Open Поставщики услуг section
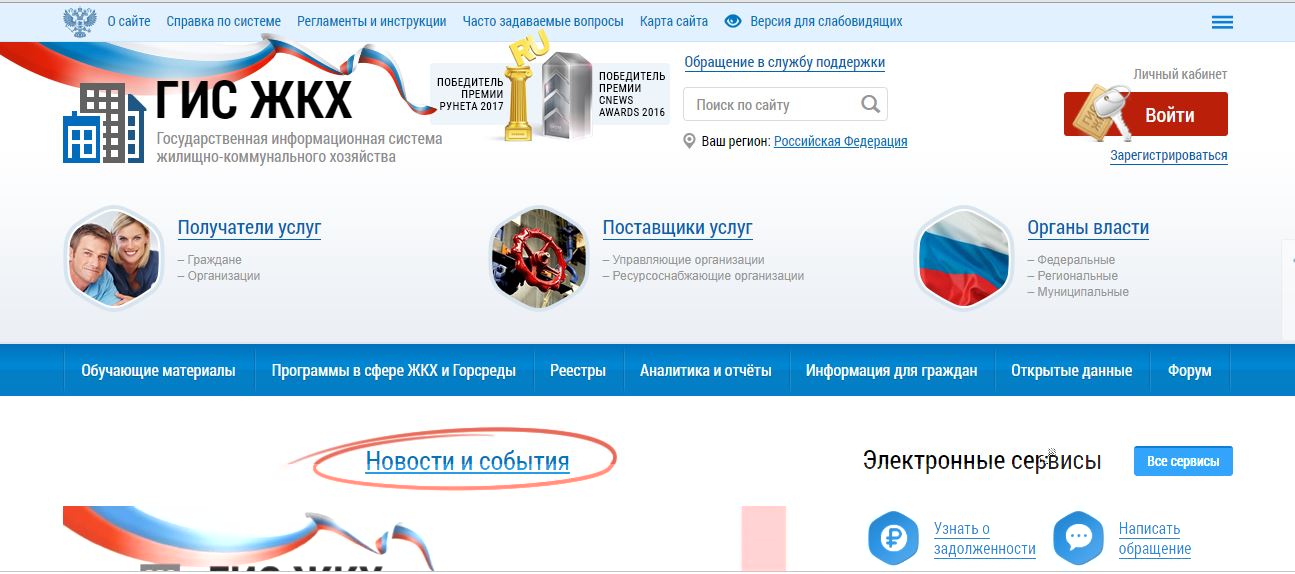1295x574 pixels. 677,228
